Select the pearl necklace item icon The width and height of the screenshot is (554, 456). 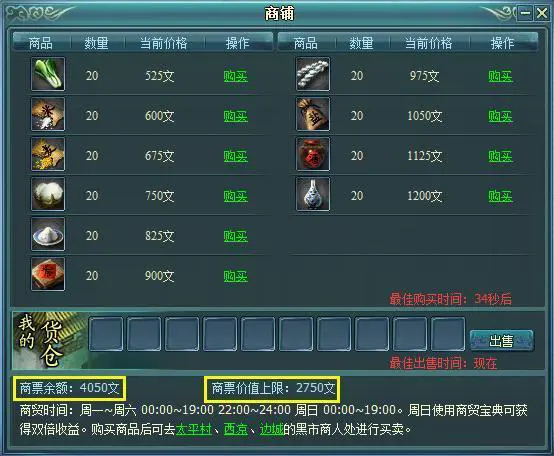click(313, 74)
